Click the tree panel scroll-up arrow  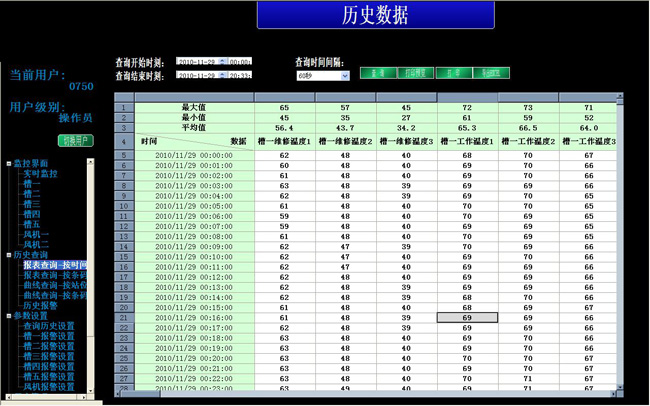point(91,162)
